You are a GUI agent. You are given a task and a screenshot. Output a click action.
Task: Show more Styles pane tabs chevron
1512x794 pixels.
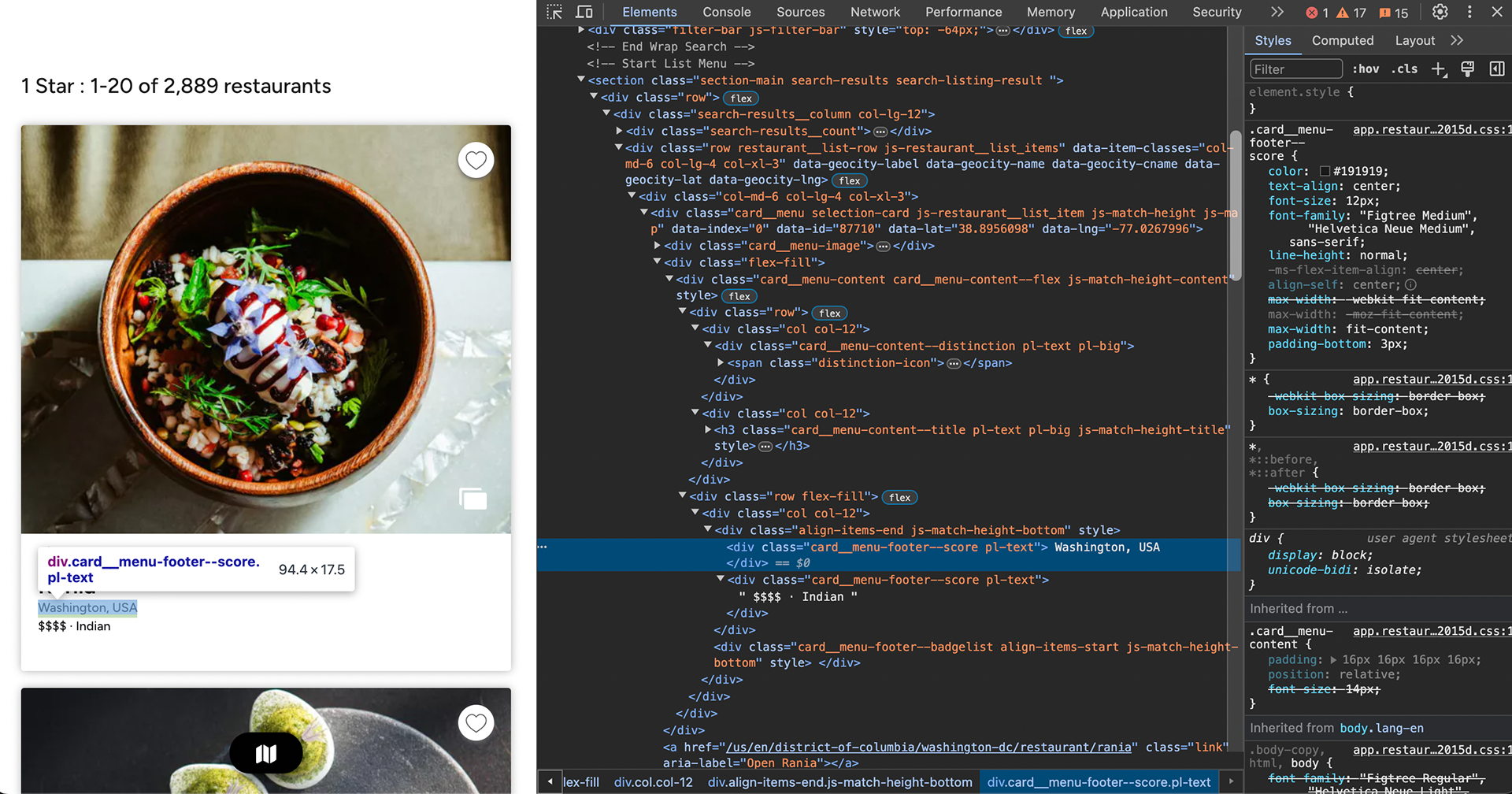tap(1457, 40)
